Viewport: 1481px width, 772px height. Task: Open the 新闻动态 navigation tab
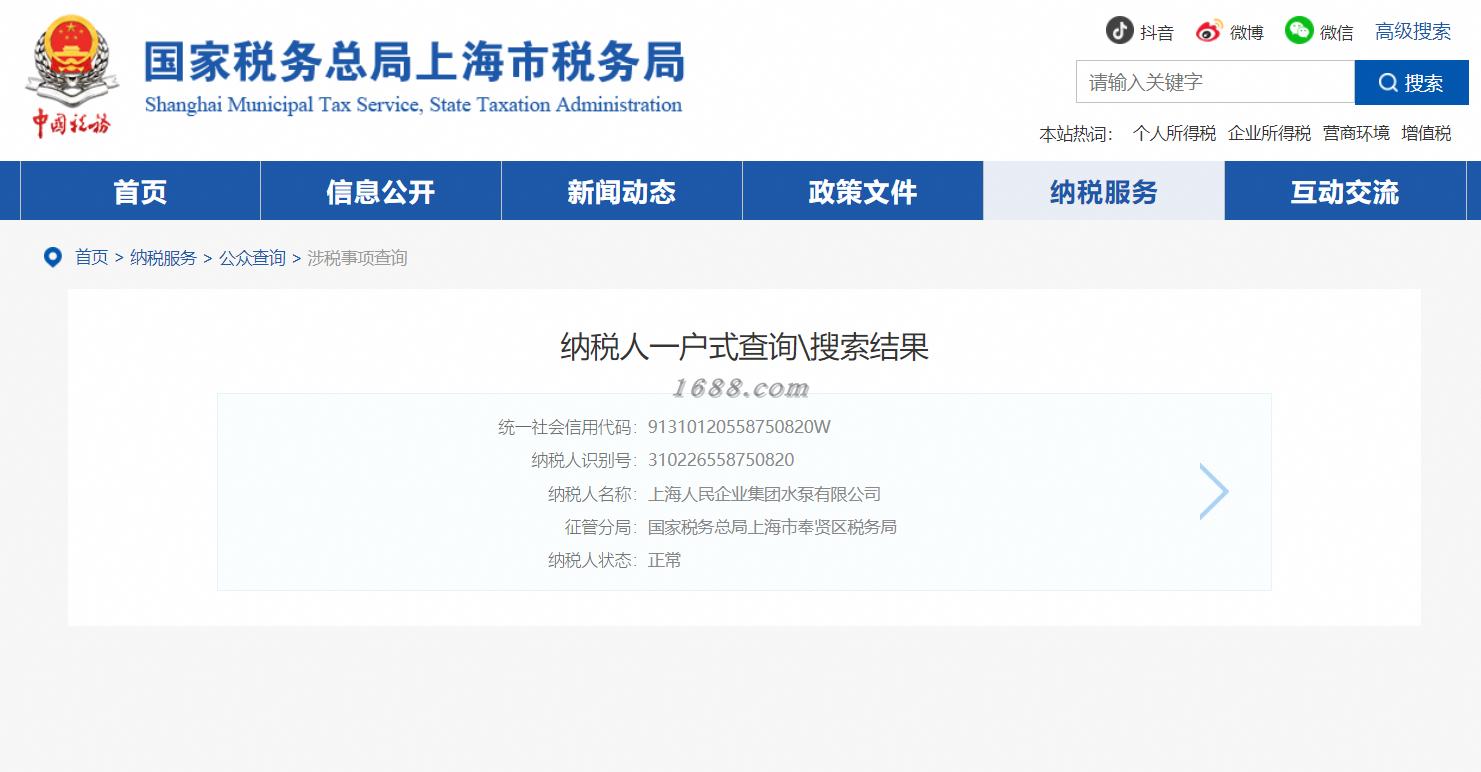622,191
